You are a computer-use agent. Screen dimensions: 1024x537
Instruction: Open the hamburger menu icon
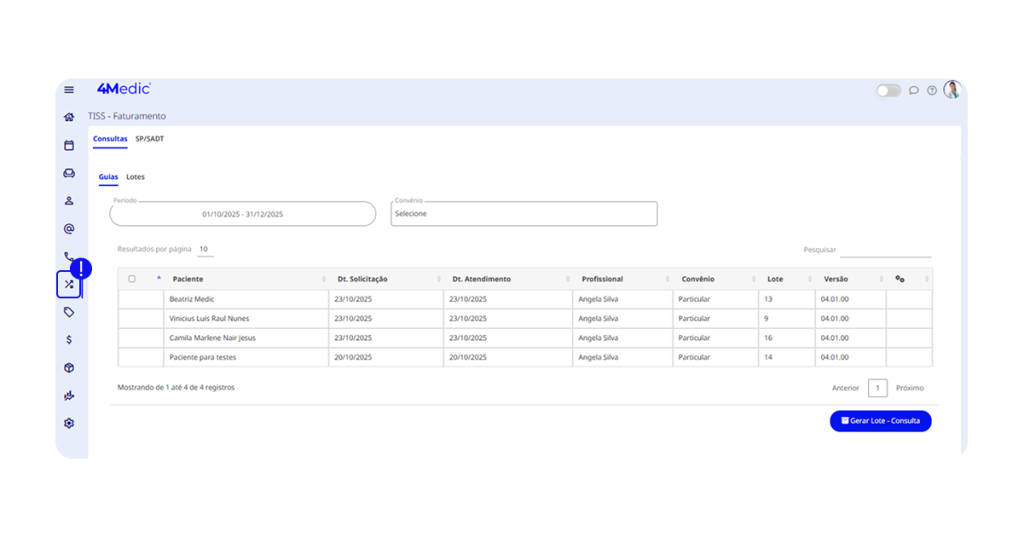[x=69, y=90]
